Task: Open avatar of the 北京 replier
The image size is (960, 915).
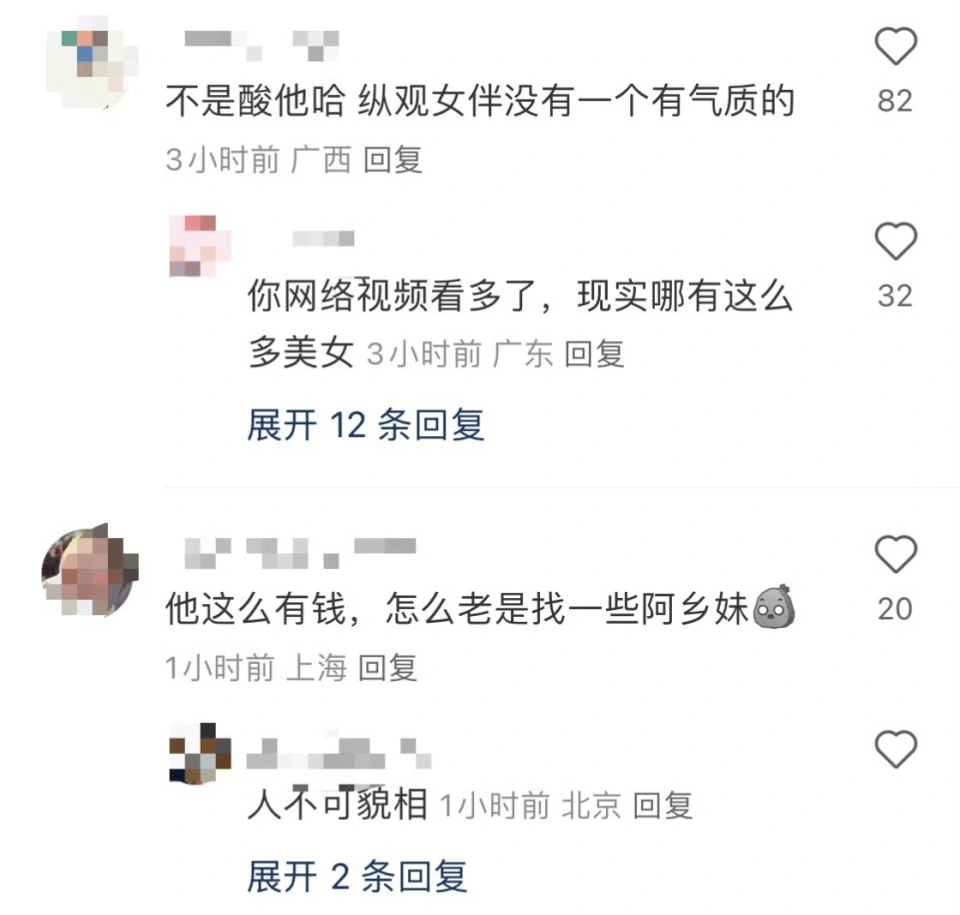Action: coord(200,753)
